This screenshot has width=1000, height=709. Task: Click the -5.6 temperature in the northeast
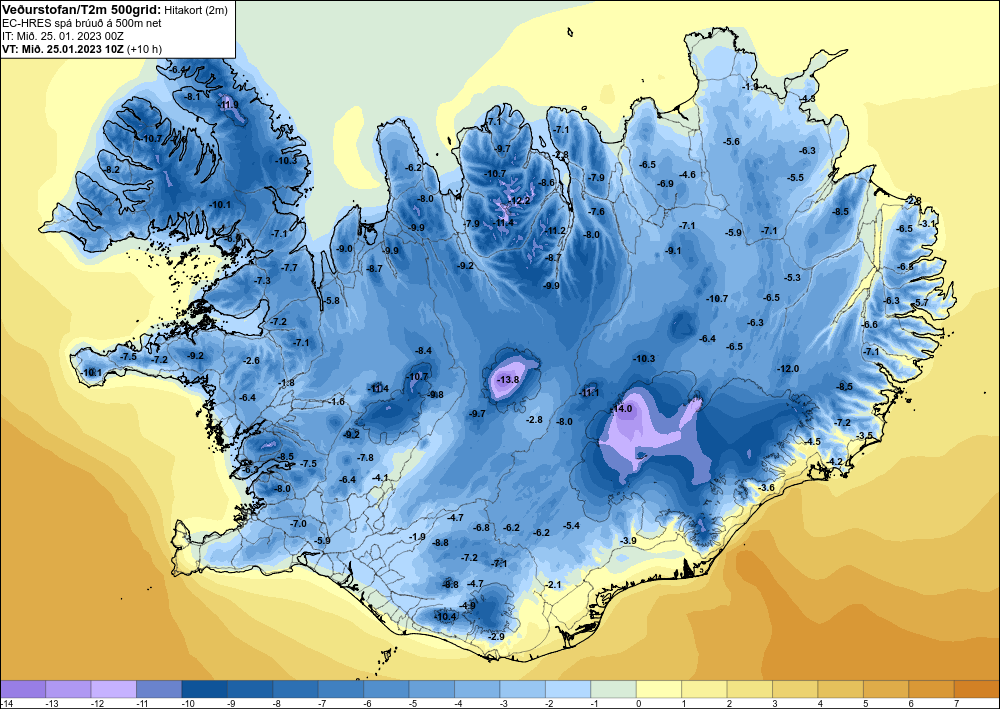[731, 142]
